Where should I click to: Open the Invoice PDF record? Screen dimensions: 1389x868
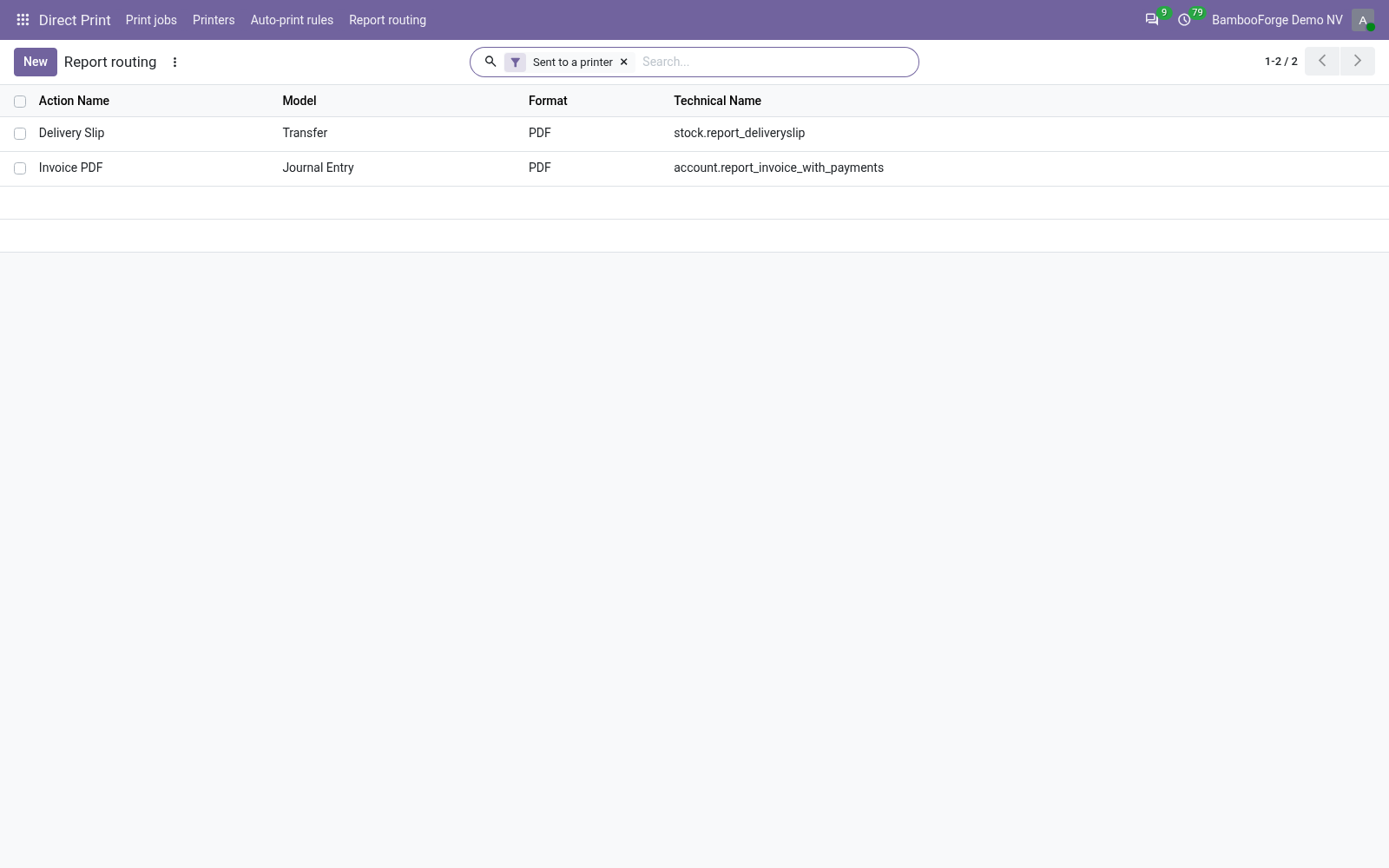pyautogui.click(x=70, y=168)
